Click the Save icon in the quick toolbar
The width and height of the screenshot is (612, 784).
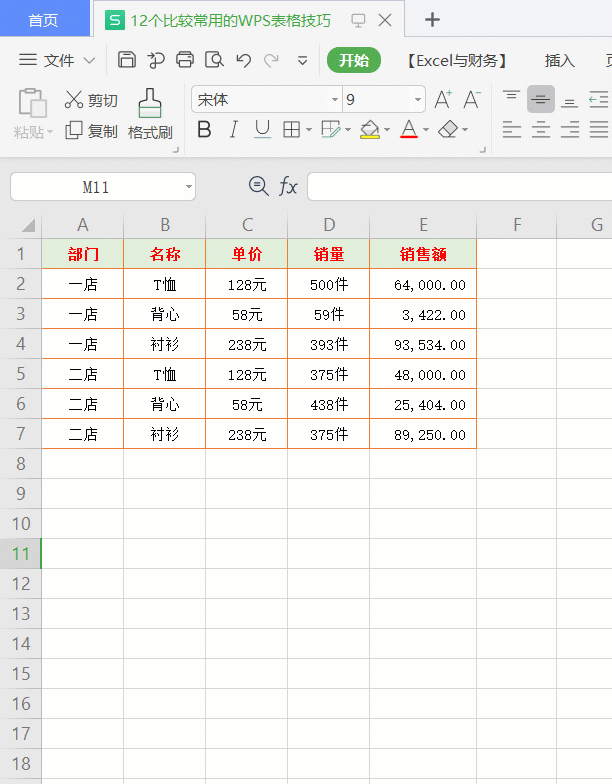click(x=126, y=60)
